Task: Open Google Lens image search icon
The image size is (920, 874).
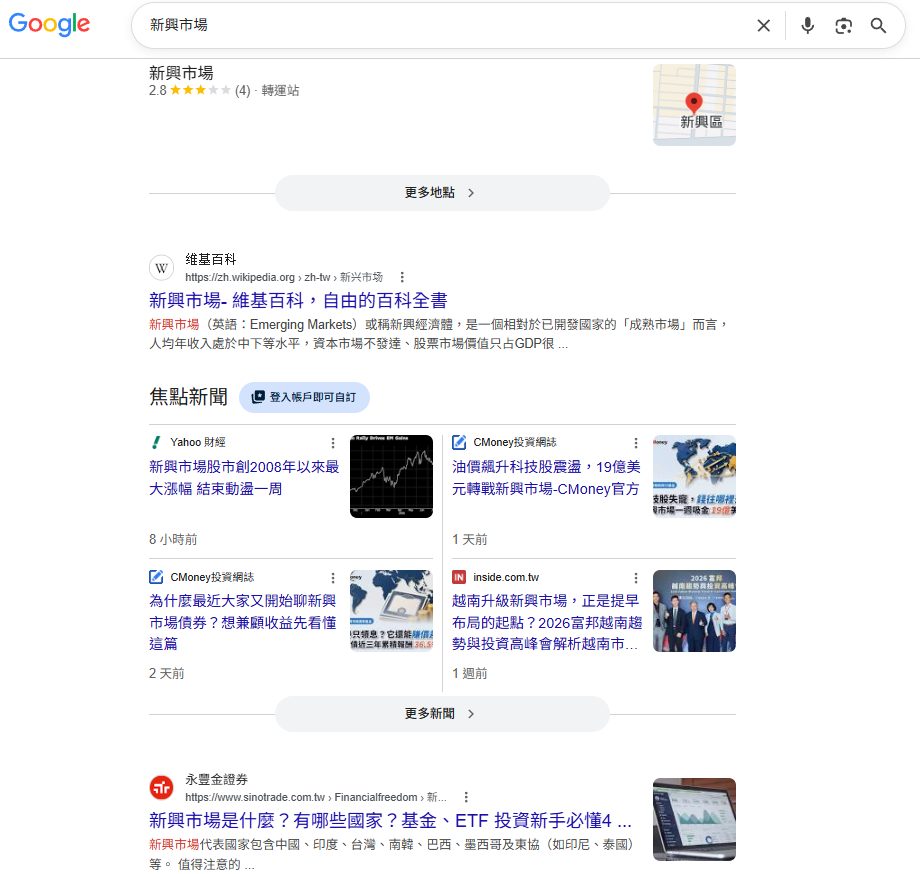Action: tap(843, 25)
